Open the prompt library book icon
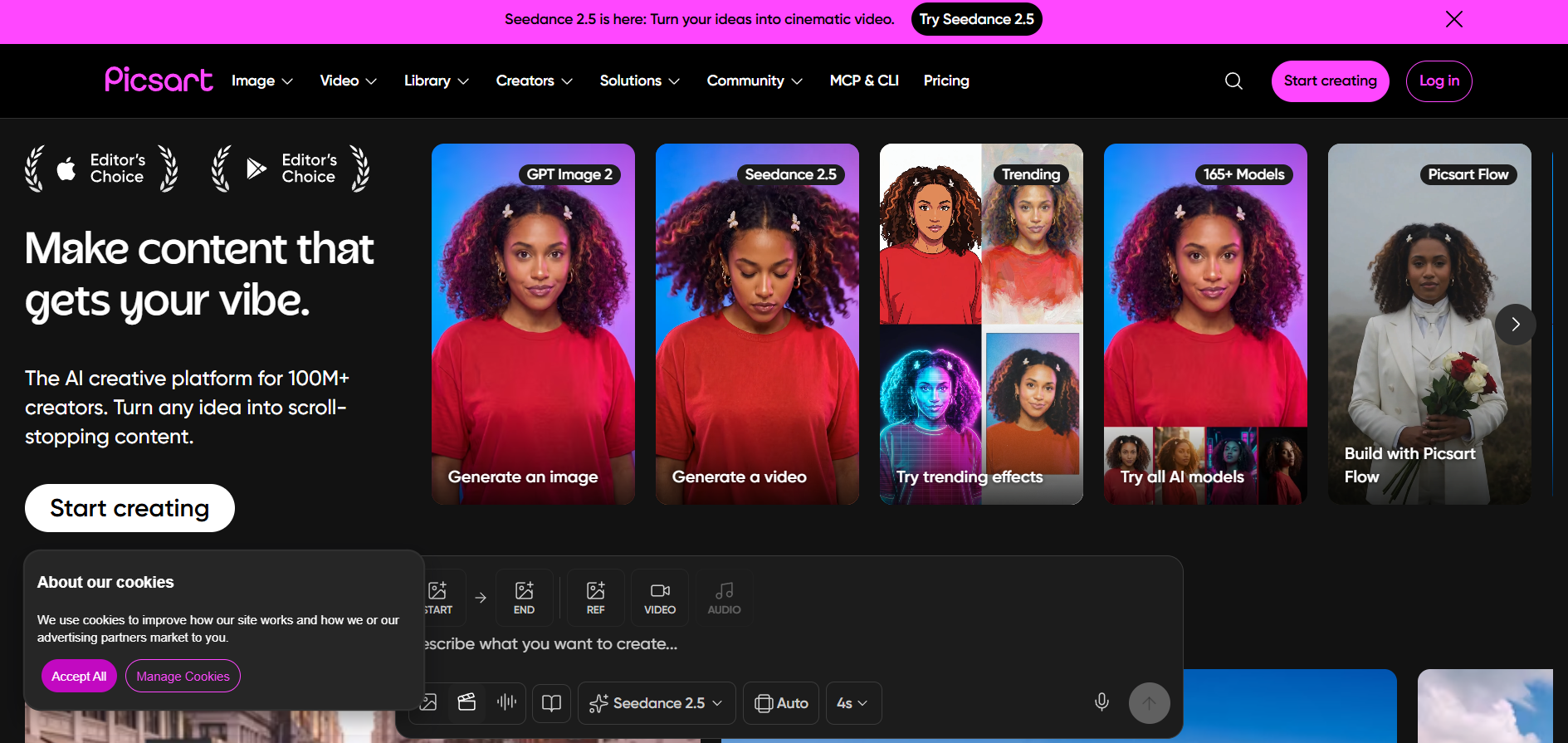The image size is (1568, 743). tap(551, 703)
